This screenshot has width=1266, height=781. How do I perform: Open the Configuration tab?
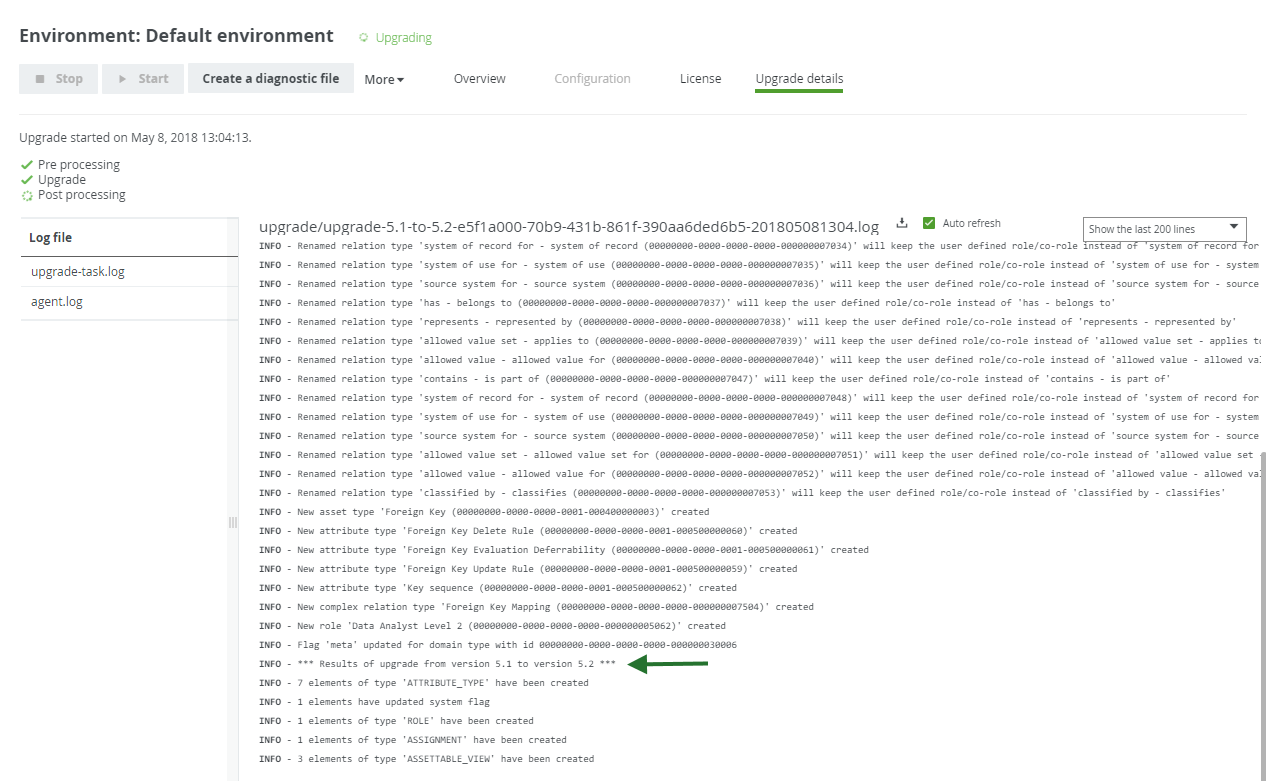click(592, 79)
